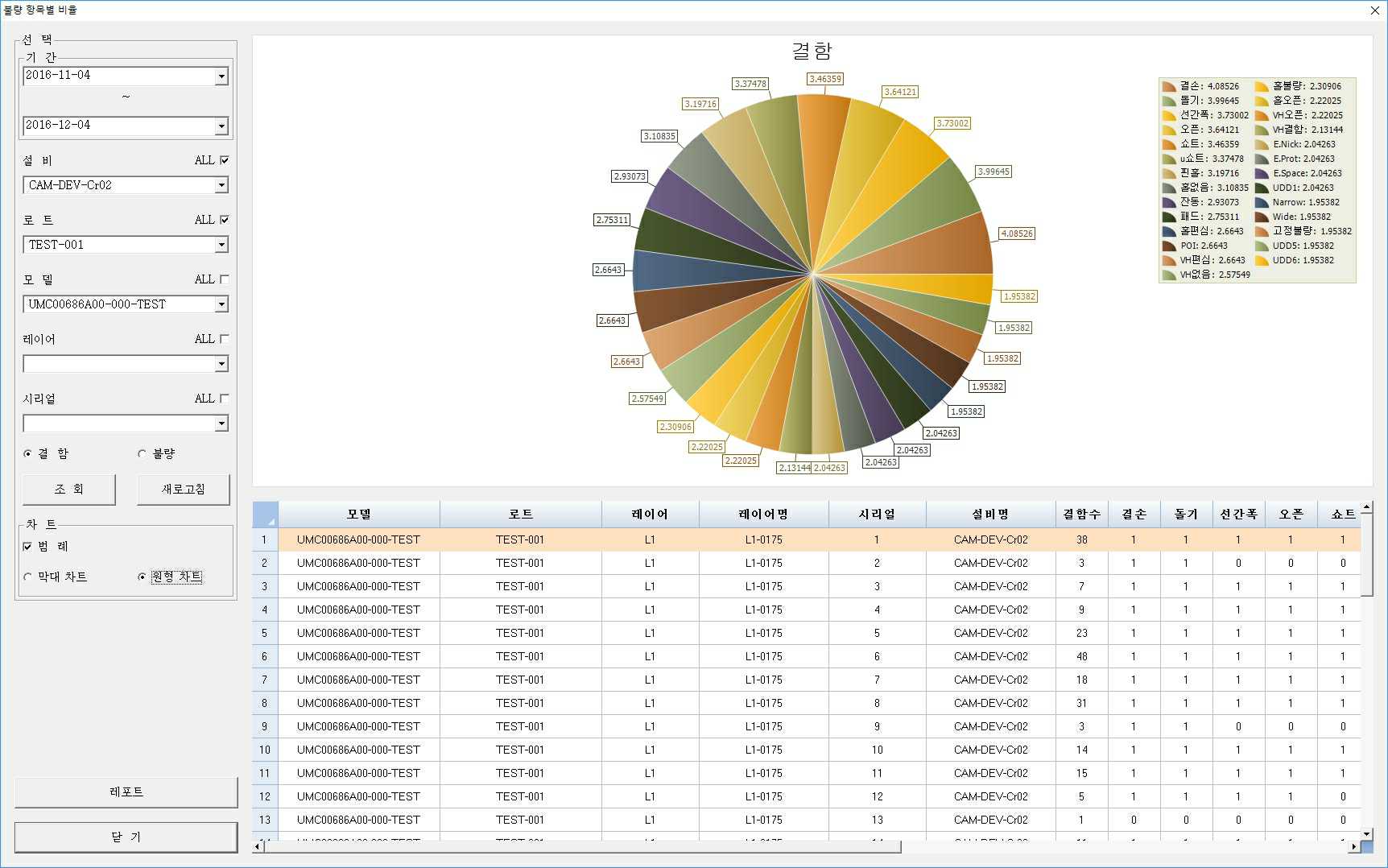Click the 설비명 column header
Viewport: 1388px width, 868px height.
pos(990,514)
